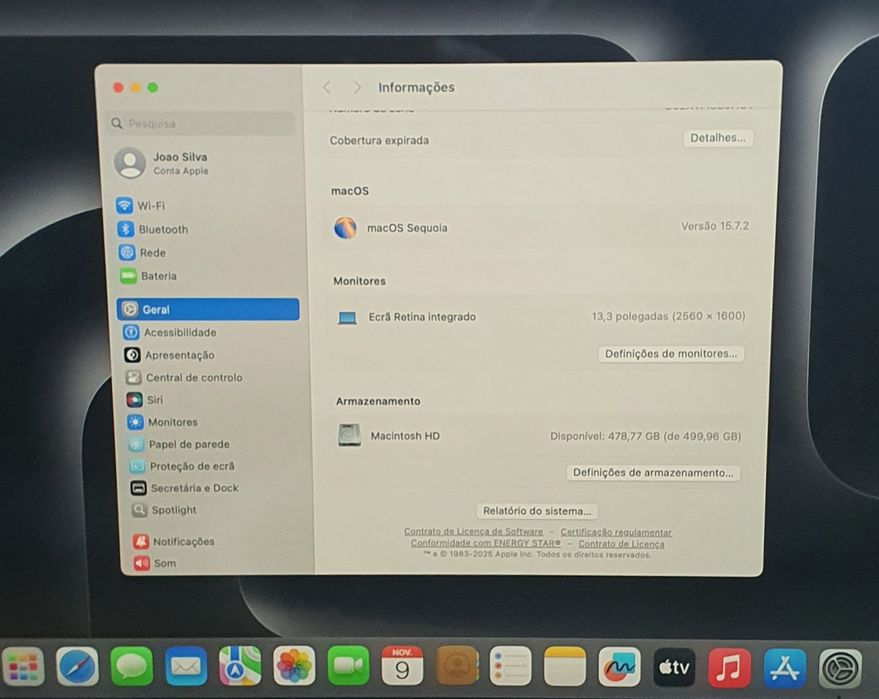This screenshot has width=879, height=699.
Task: Click the Versão 15.7.2 text
Action: coord(715,226)
